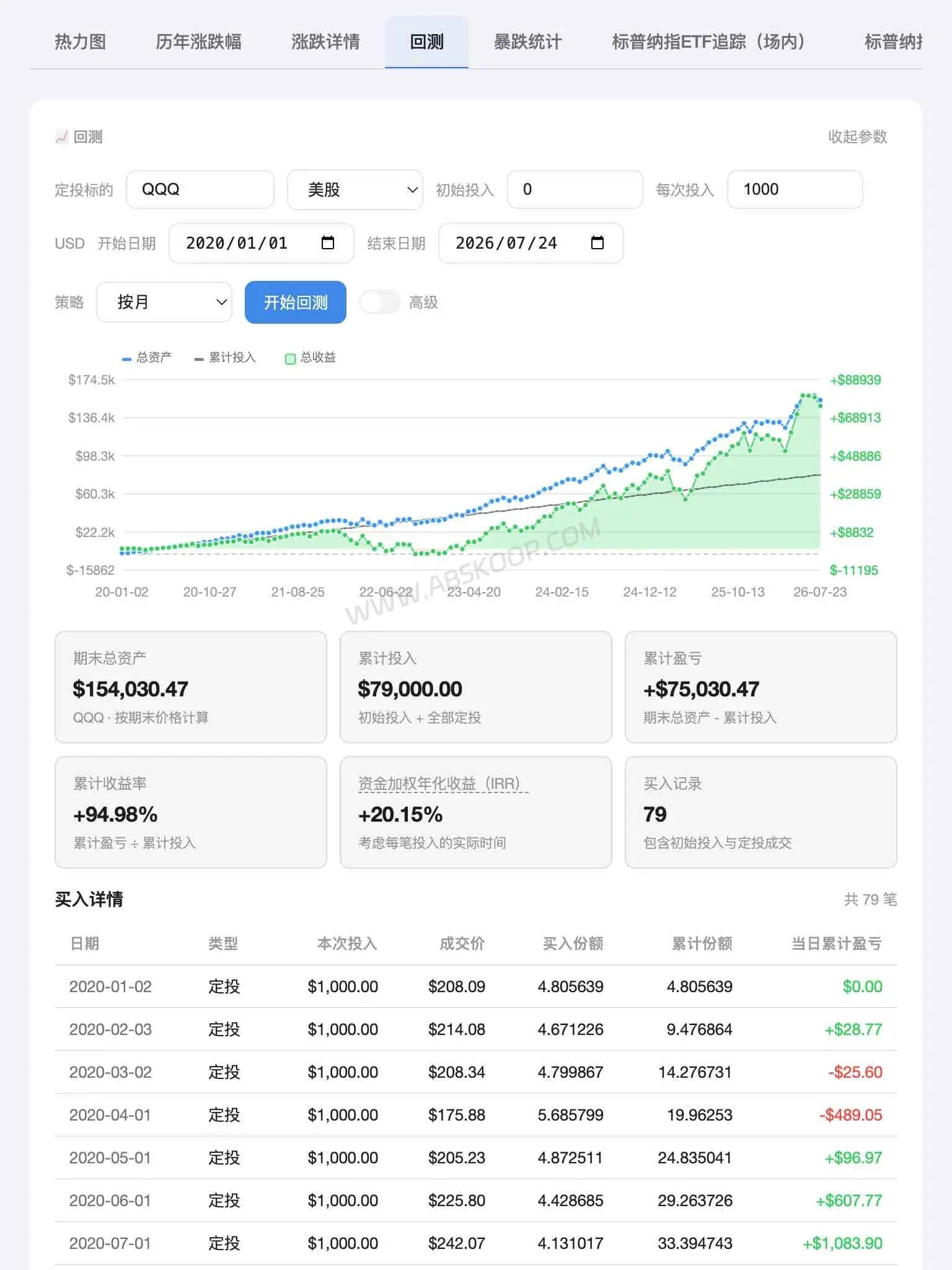Toggle 总资产 series in chart legend
Screen dimensions: 952x1270
pos(147,358)
